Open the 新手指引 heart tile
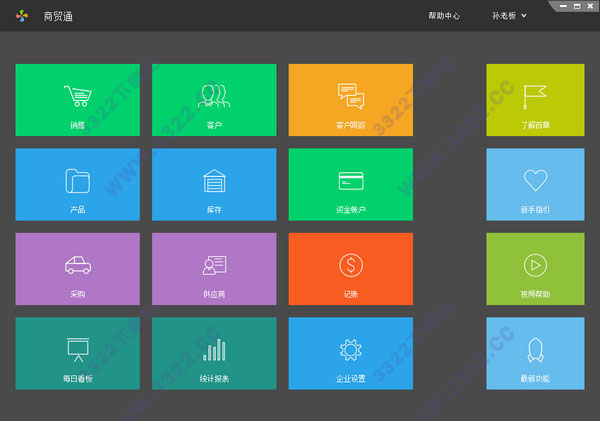This screenshot has height=421, width=600. tap(535, 184)
